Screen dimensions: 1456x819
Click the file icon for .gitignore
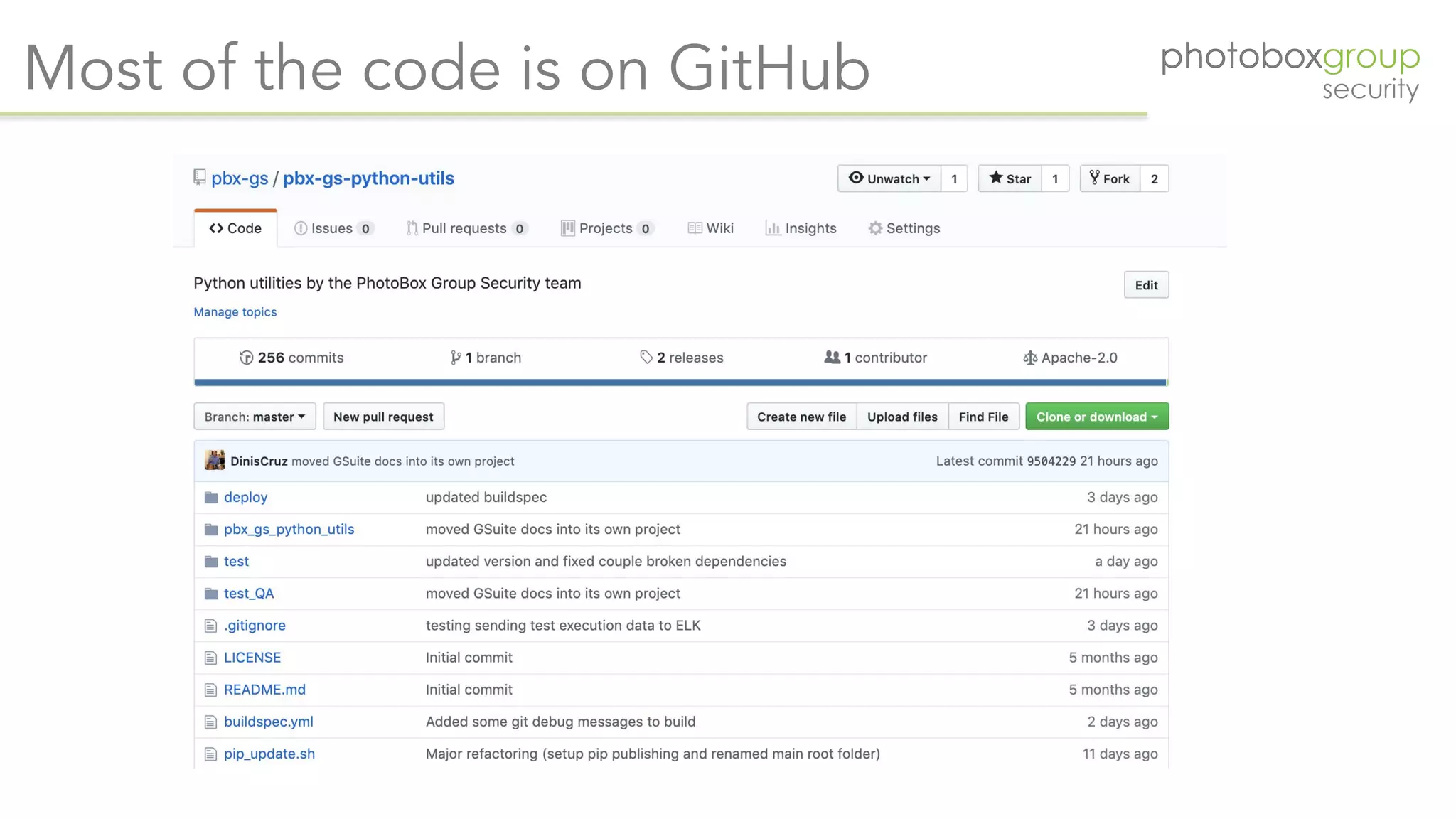210,626
